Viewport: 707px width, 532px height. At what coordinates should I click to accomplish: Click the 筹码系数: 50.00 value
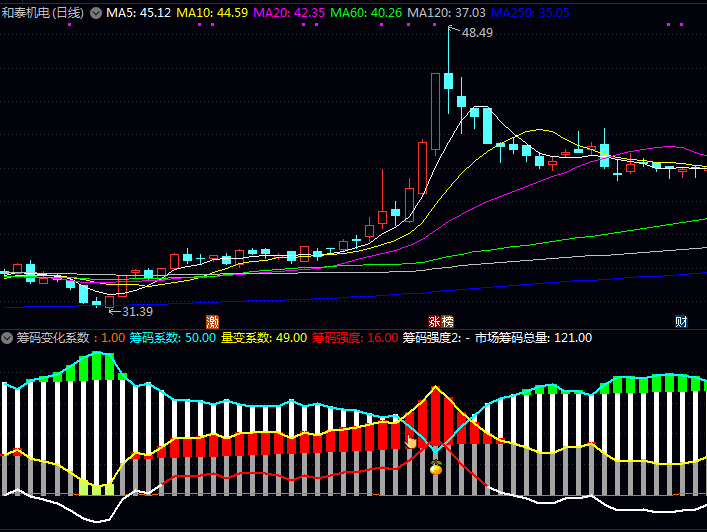tap(173, 338)
